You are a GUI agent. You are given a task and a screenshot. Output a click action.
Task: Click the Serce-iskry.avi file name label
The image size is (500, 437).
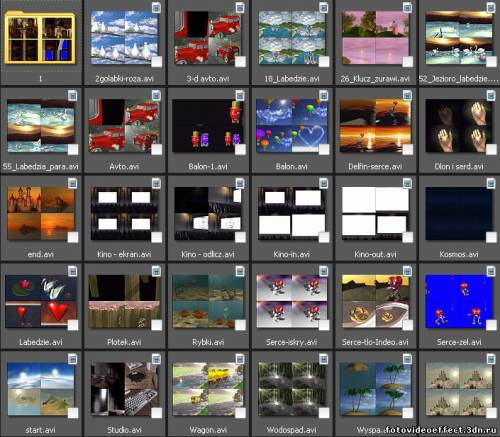tap(292, 342)
